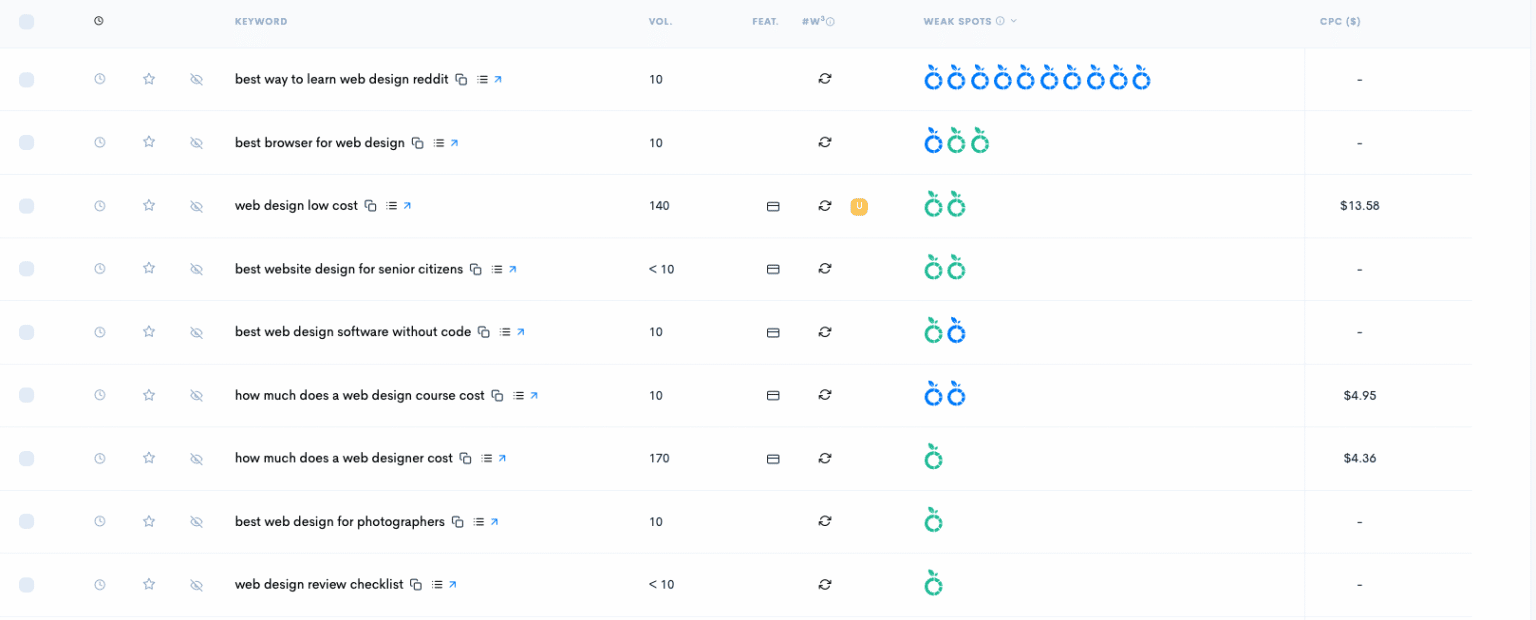
Task: Expand the Weak Spots sort chevron
Action: 1014,21
